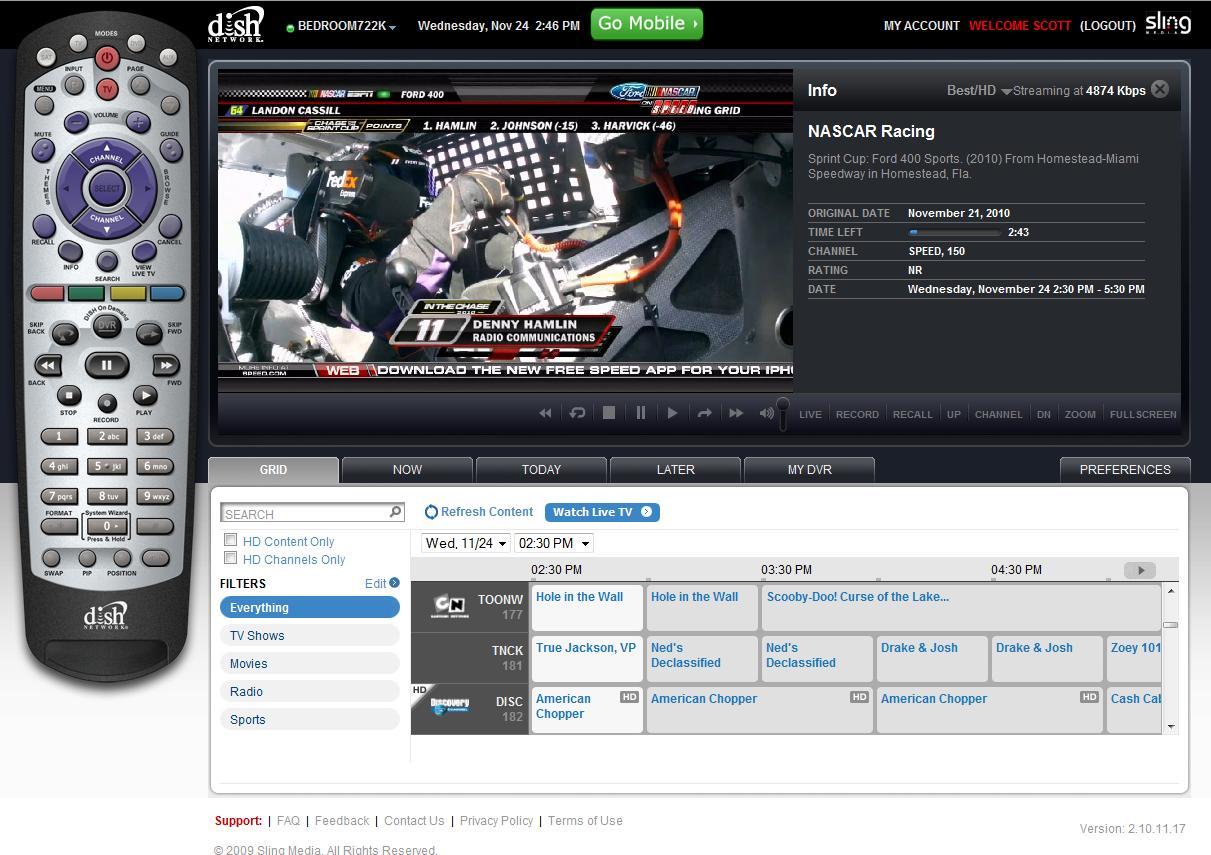Image resolution: width=1211 pixels, height=855 pixels.
Task: Click the player skip forward arrow icon
Action: pos(704,413)
